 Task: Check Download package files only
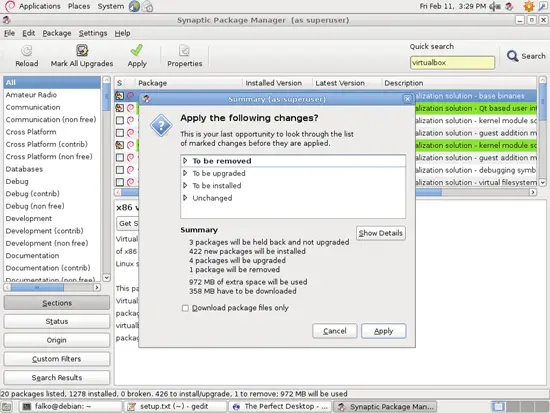tap(185, 308)
